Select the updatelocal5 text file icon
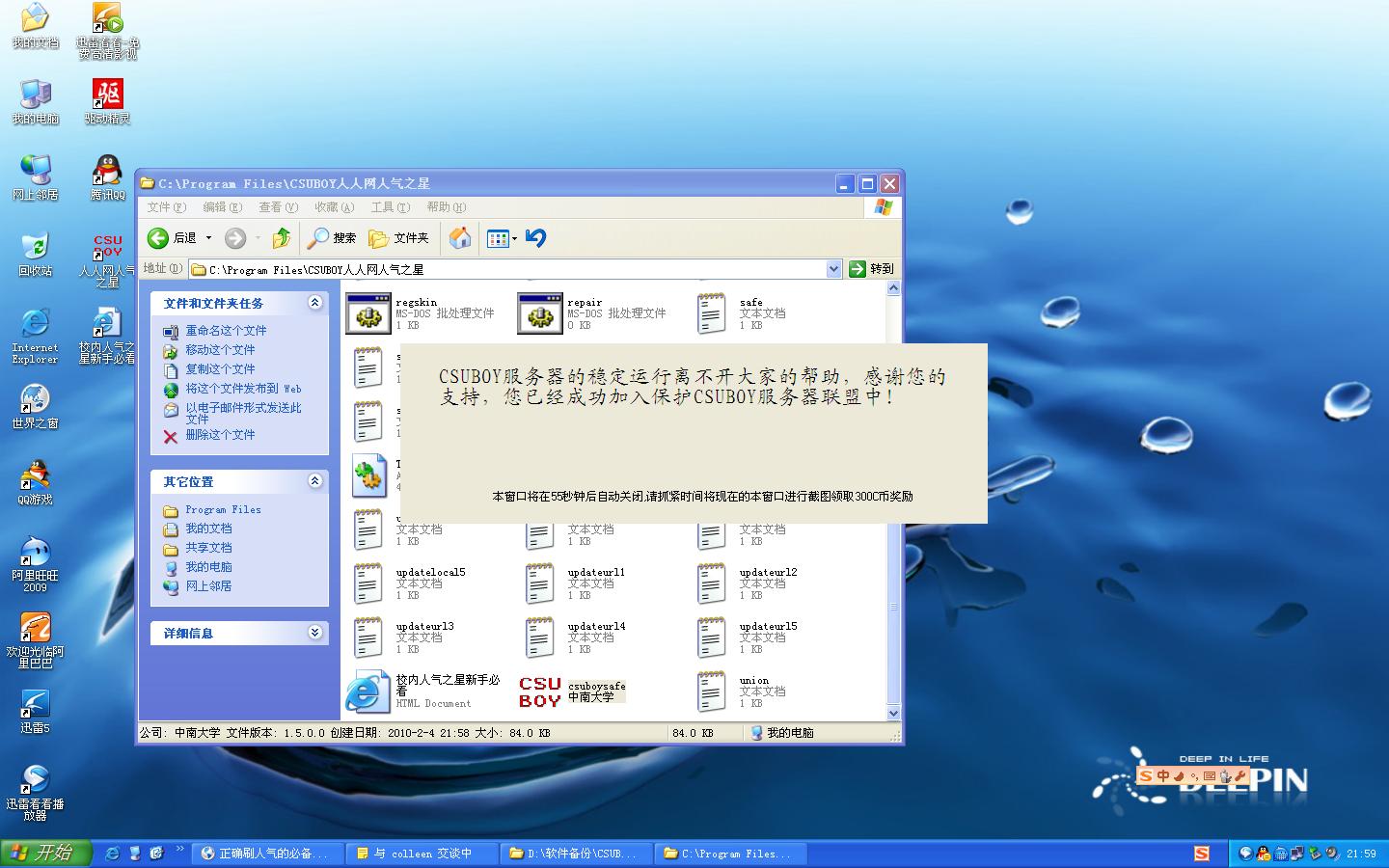Screen dimensions: 1389x868 368,583
